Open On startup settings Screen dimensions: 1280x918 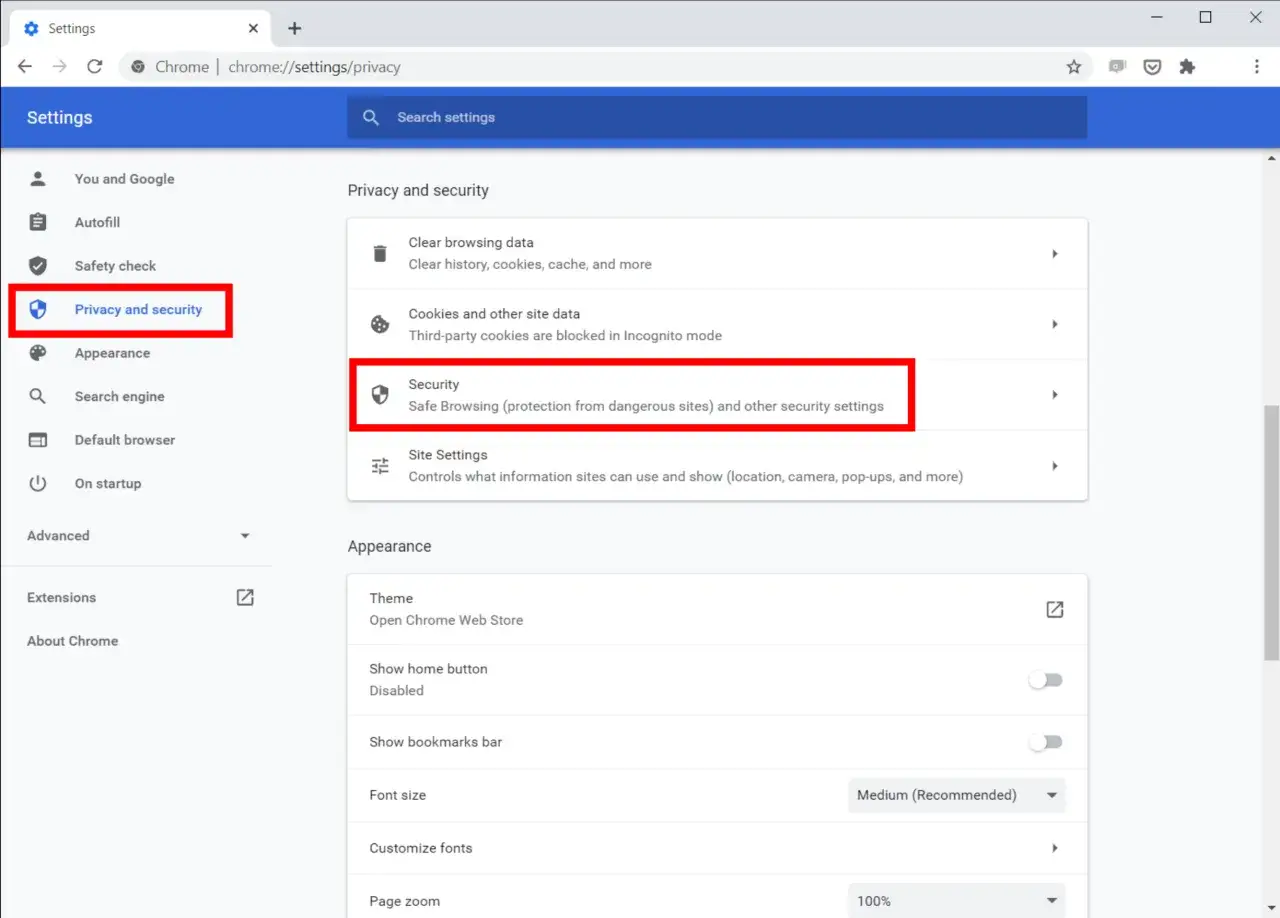click(x=108, y=483)
